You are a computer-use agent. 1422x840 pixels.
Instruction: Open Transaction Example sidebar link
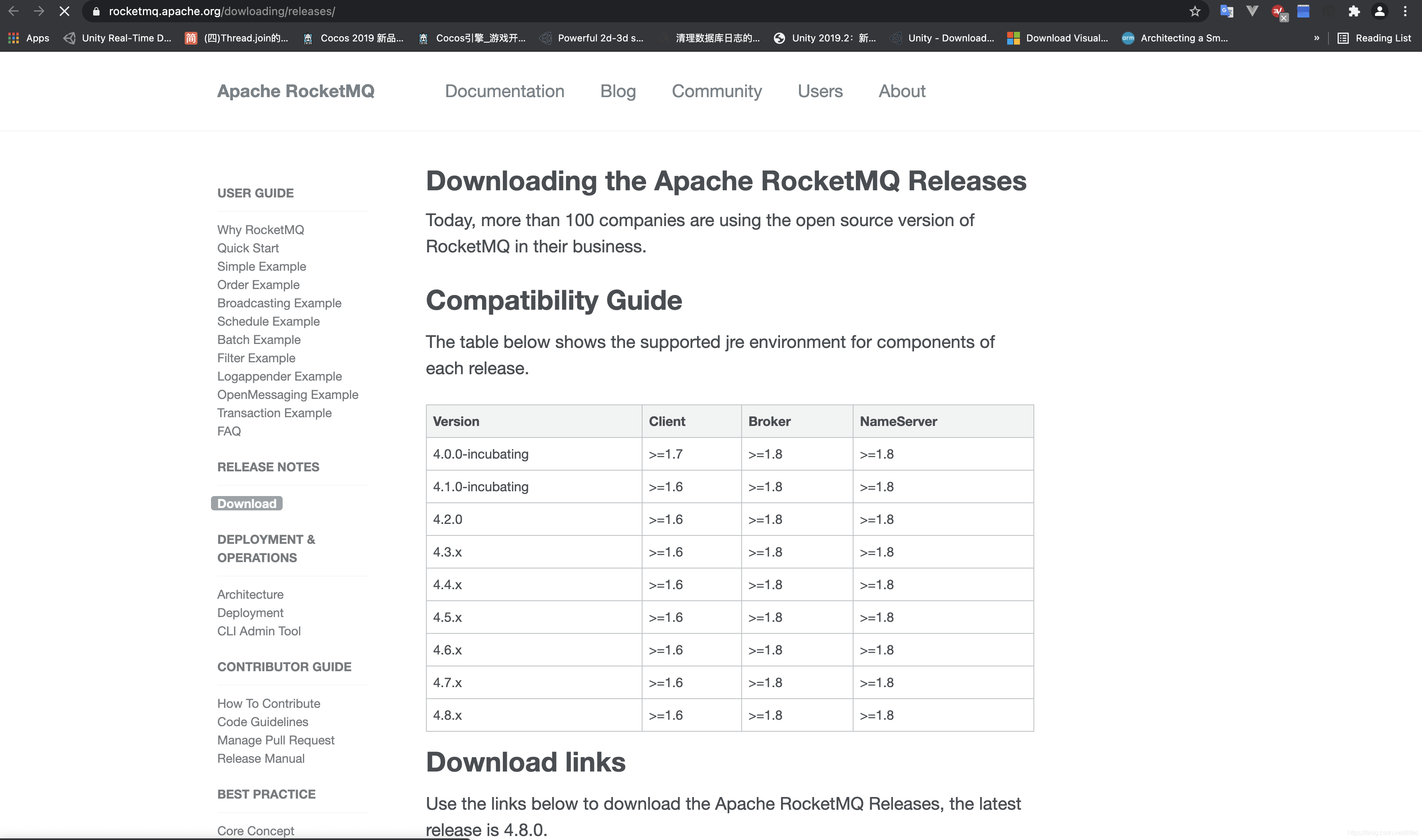click(x=274, y=413)
